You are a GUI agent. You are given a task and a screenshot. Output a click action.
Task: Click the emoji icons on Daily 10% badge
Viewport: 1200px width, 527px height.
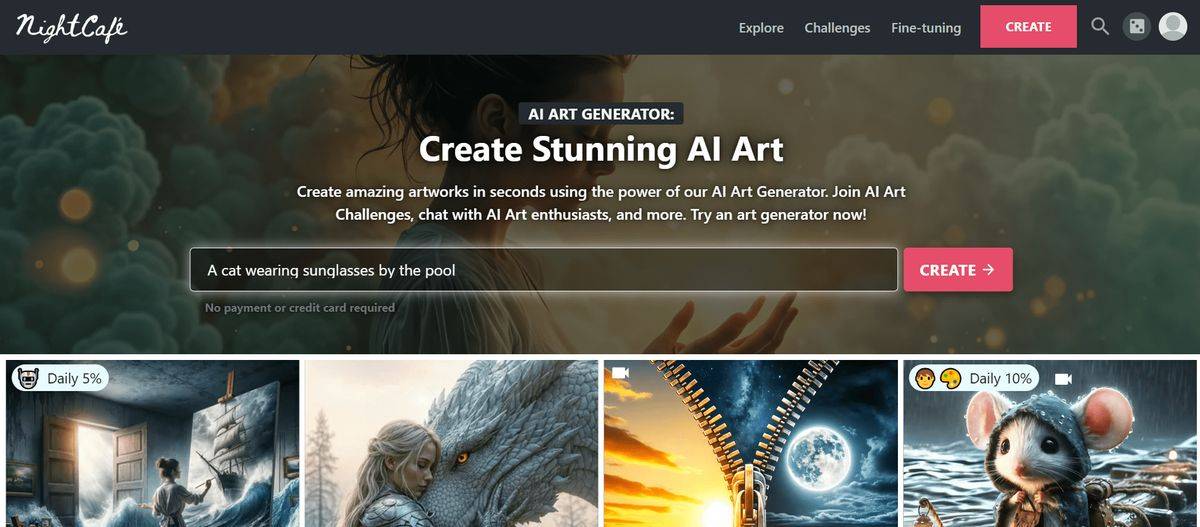click(x=939, y=378)
